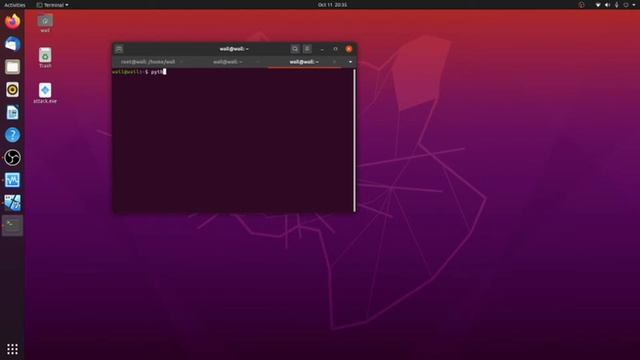The image size is (640, 360).
Task: Close the active rightmost terminal tab
Action: 334,62
